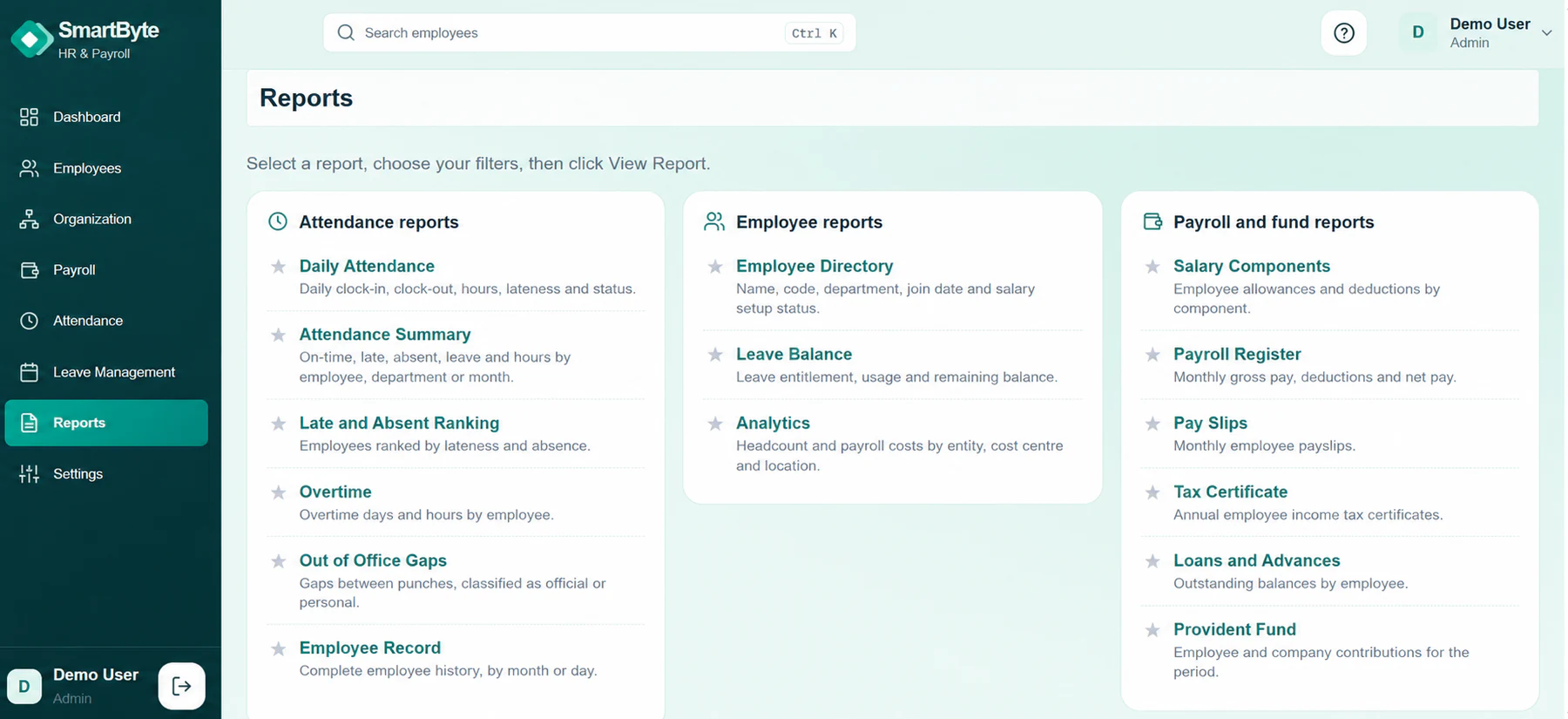
Task: Open Attendance in the sidebar
Action: point(106,321)
